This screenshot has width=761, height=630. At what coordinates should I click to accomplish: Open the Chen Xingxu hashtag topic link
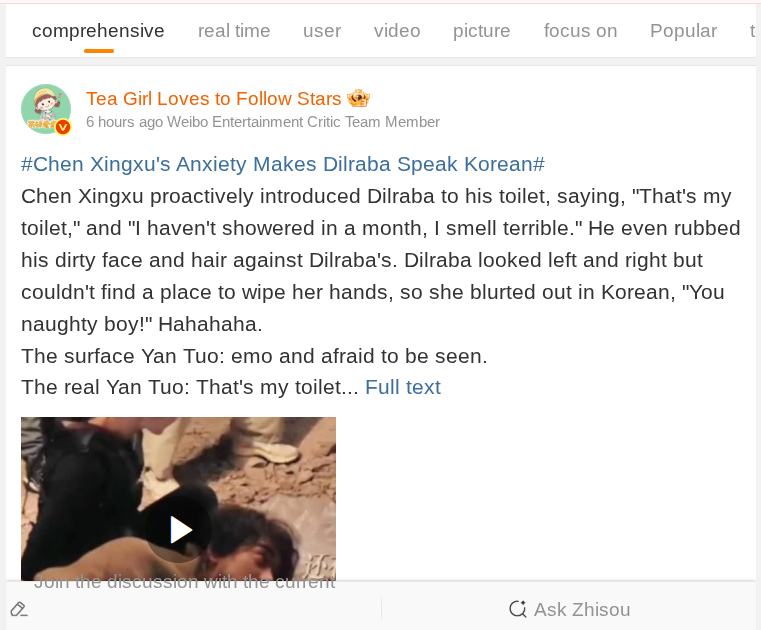pyautogui.click(x=283, y=164)
